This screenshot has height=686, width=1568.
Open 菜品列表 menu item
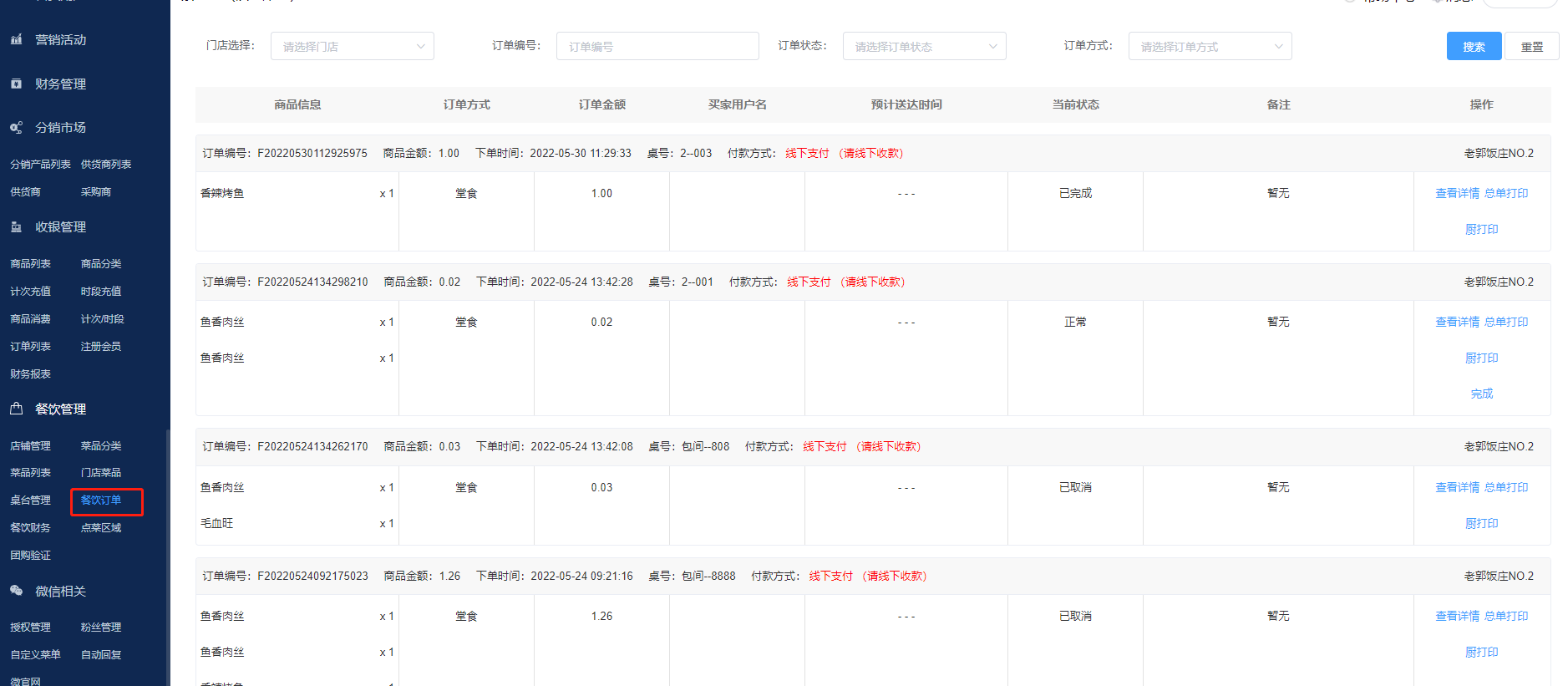[30, 473]
